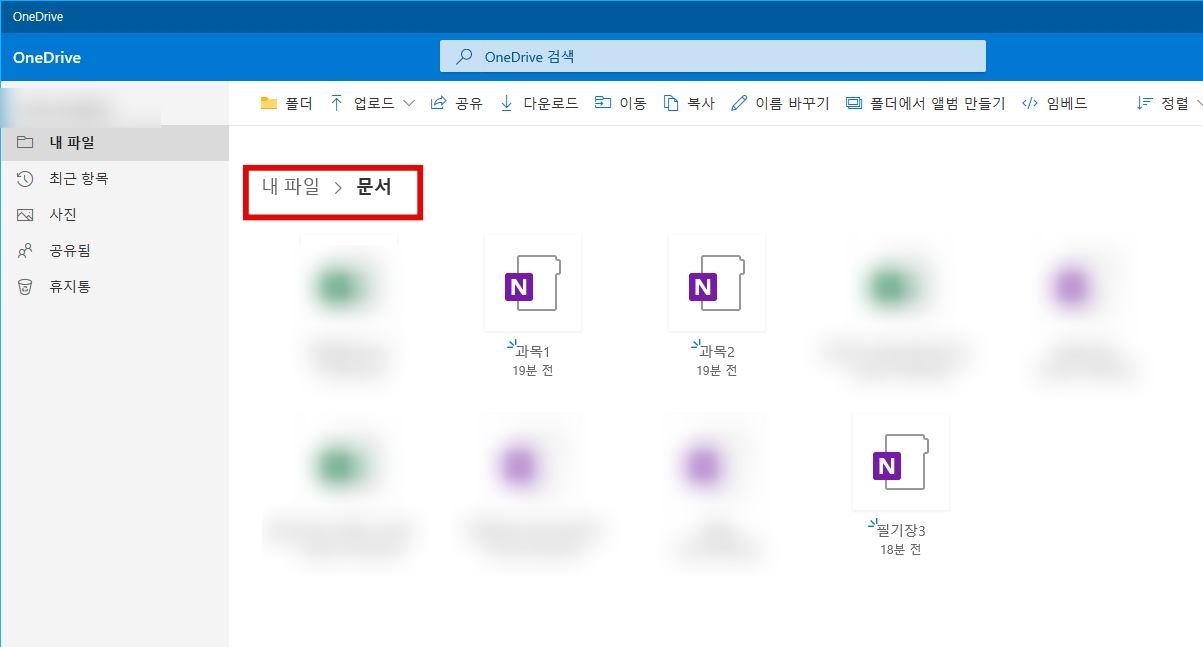Screen dimensions: 1203x647
Task: Click the download (다운로드) arrow icon
Action: coord(506,103)
